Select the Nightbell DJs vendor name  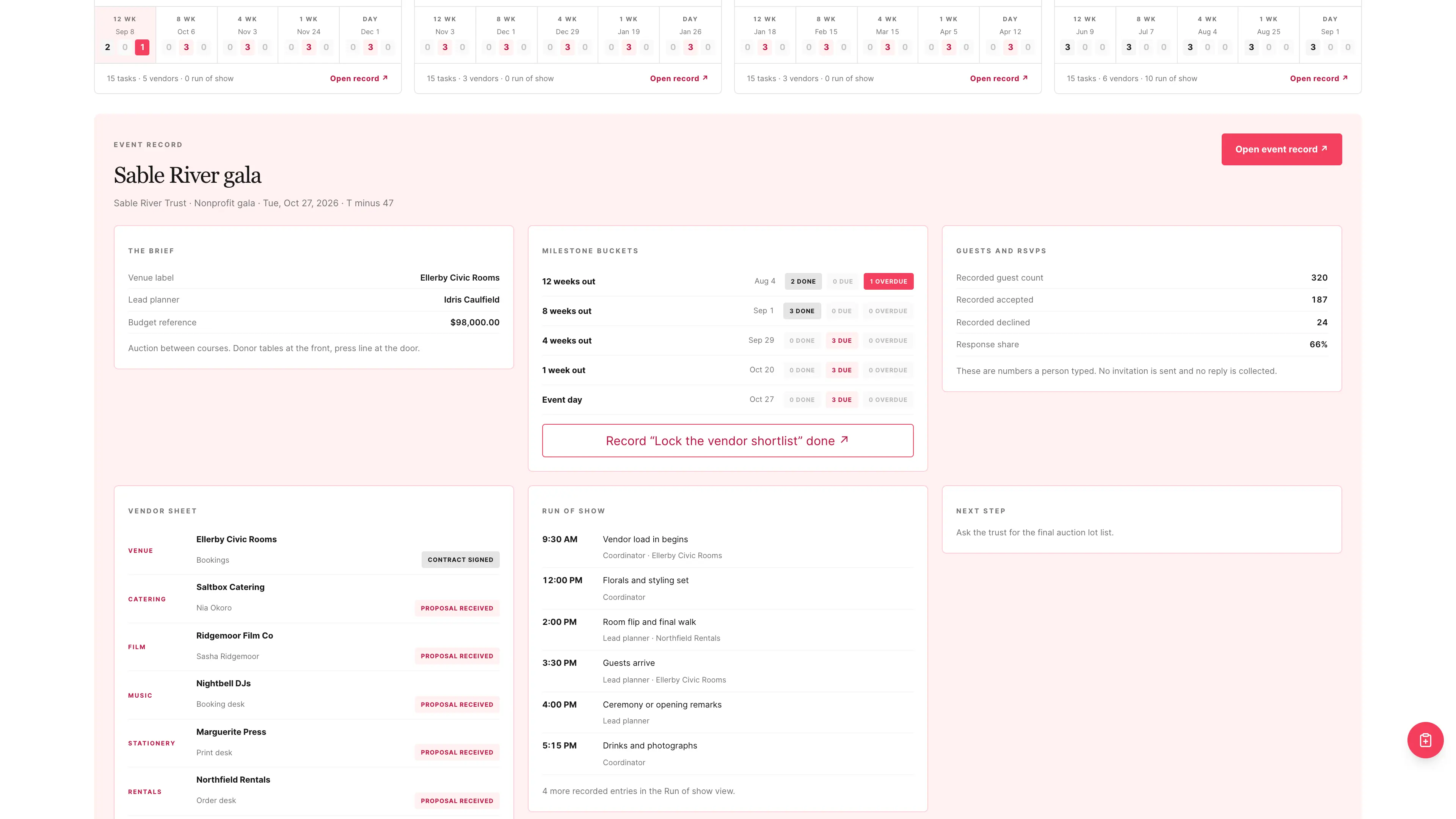223,683
